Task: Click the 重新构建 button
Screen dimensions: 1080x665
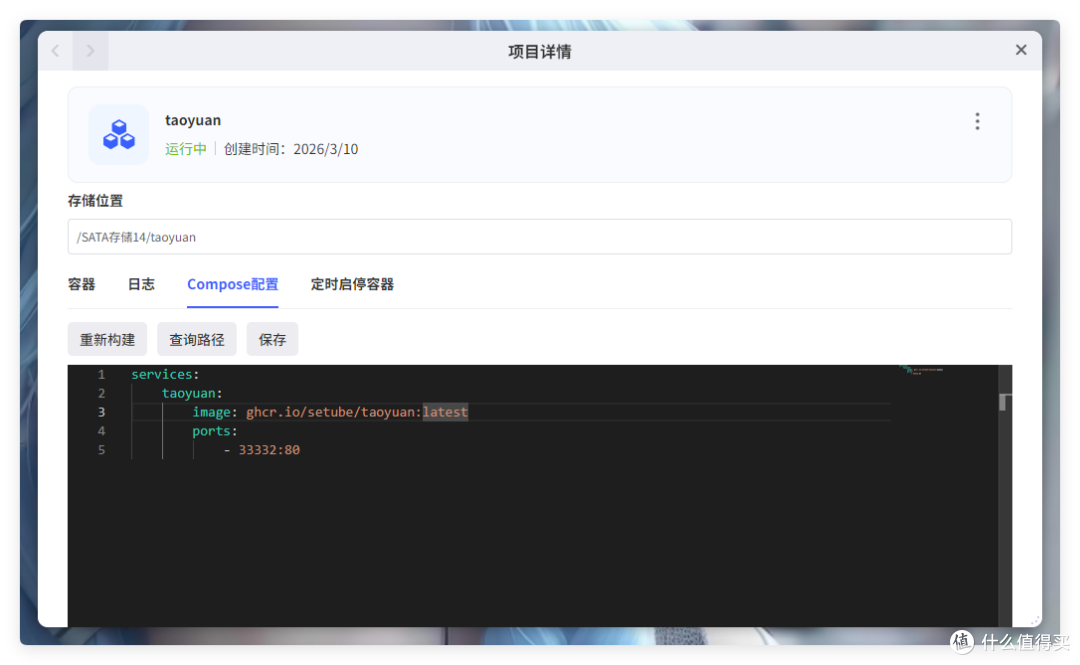Action: pyautogui.click(x=107, y=339)
